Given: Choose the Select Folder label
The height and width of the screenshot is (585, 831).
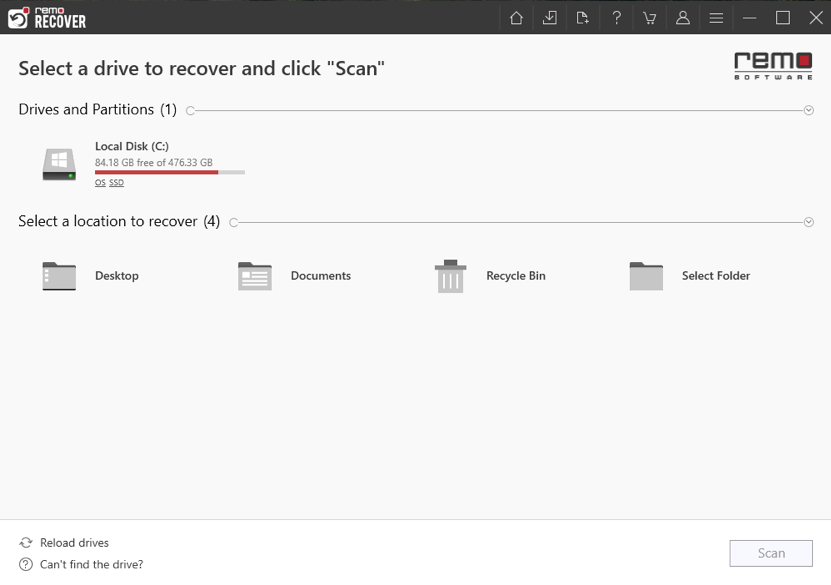Looking at the screenshot, I should click(x=715, y=276).
